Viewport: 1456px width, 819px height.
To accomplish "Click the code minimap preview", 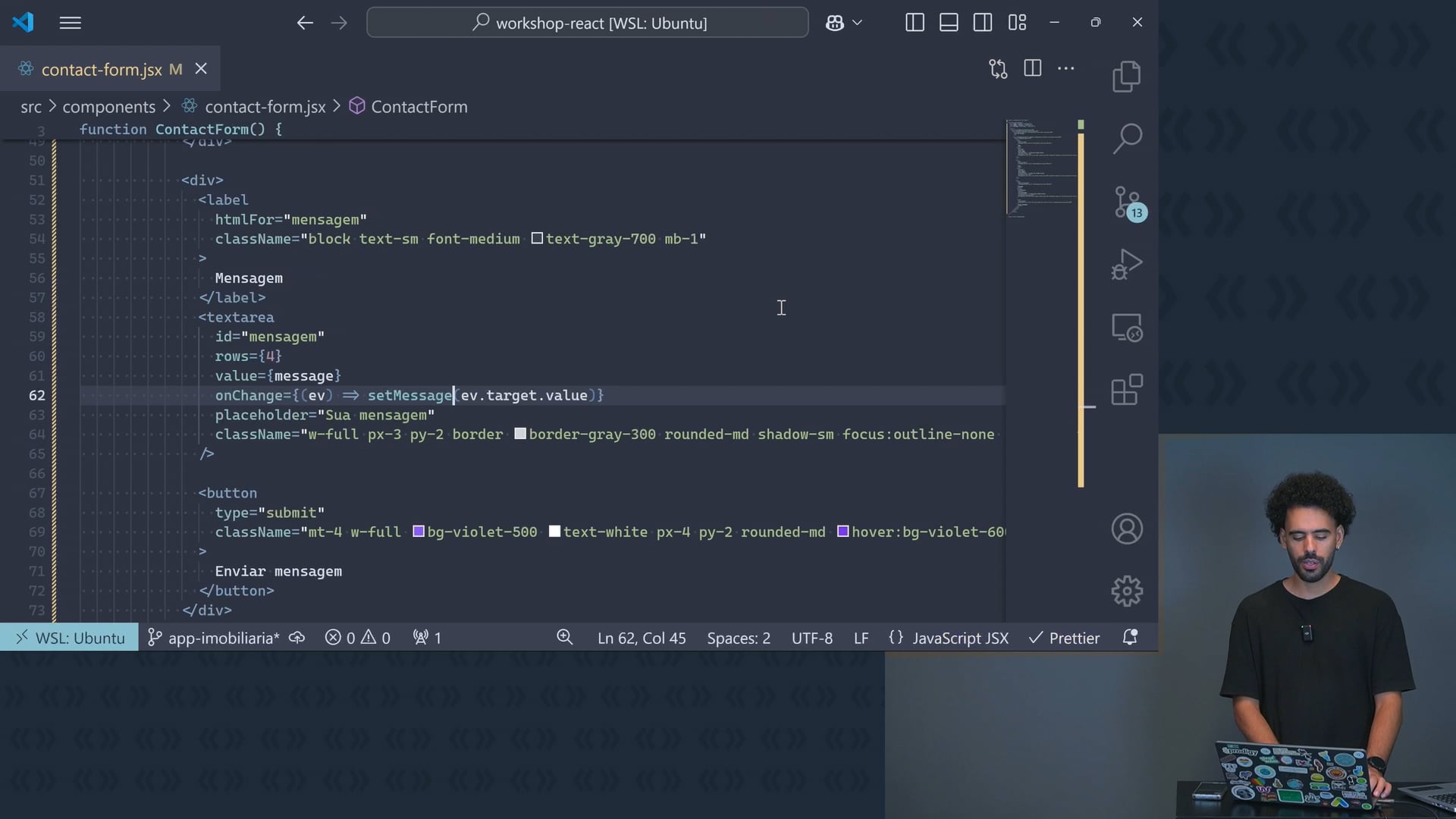I will (1042, 168).
